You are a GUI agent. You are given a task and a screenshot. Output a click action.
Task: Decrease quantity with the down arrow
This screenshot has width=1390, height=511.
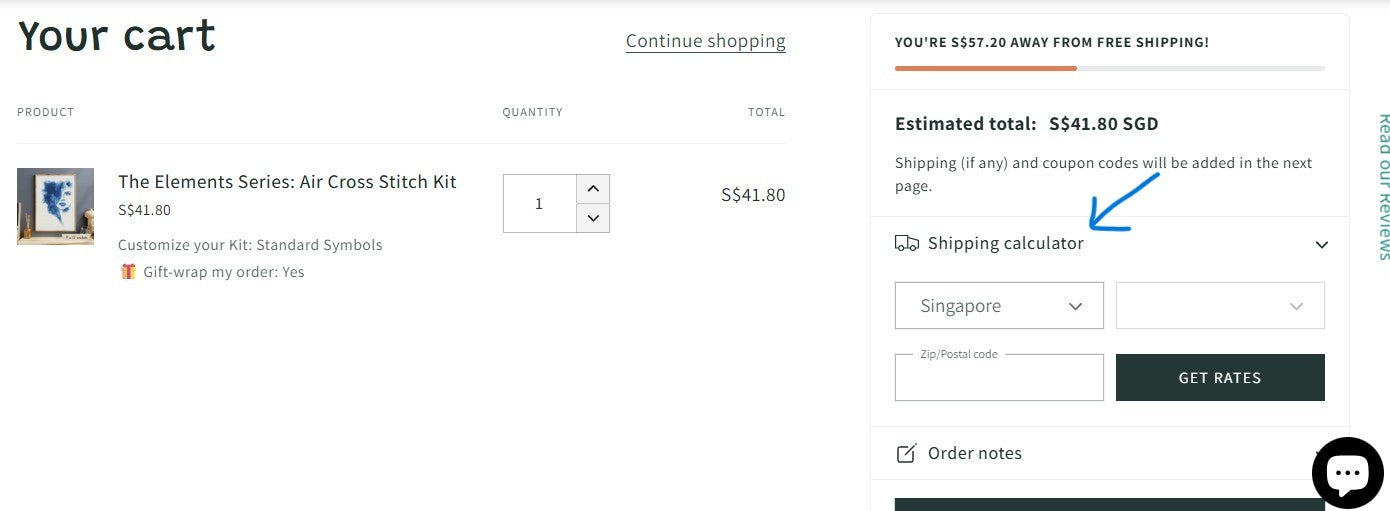tap(593, 217)
